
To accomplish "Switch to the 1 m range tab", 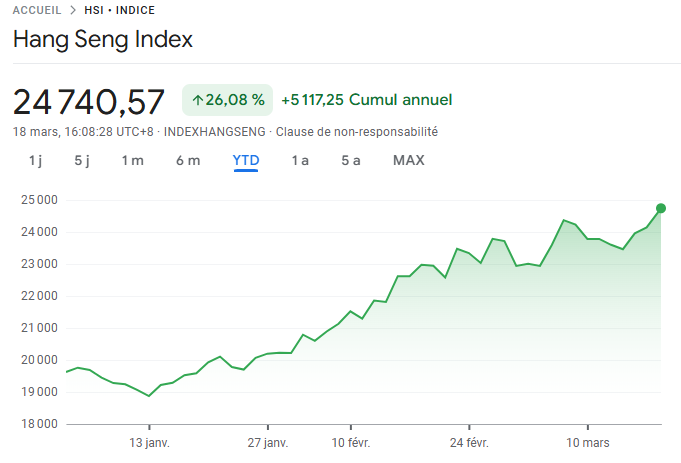I will coord(132,161).
